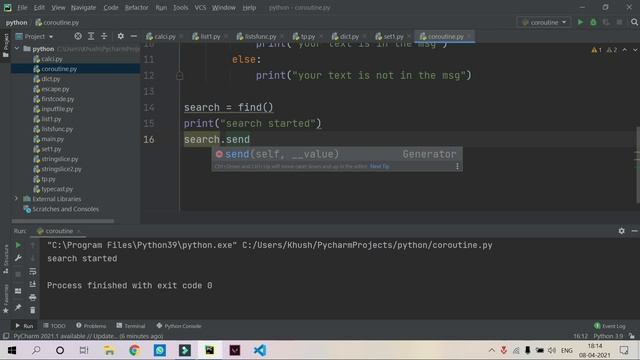The image size is (640, 360).
Task: Open stringslice.py in project tree
Action: coord(60,159)
